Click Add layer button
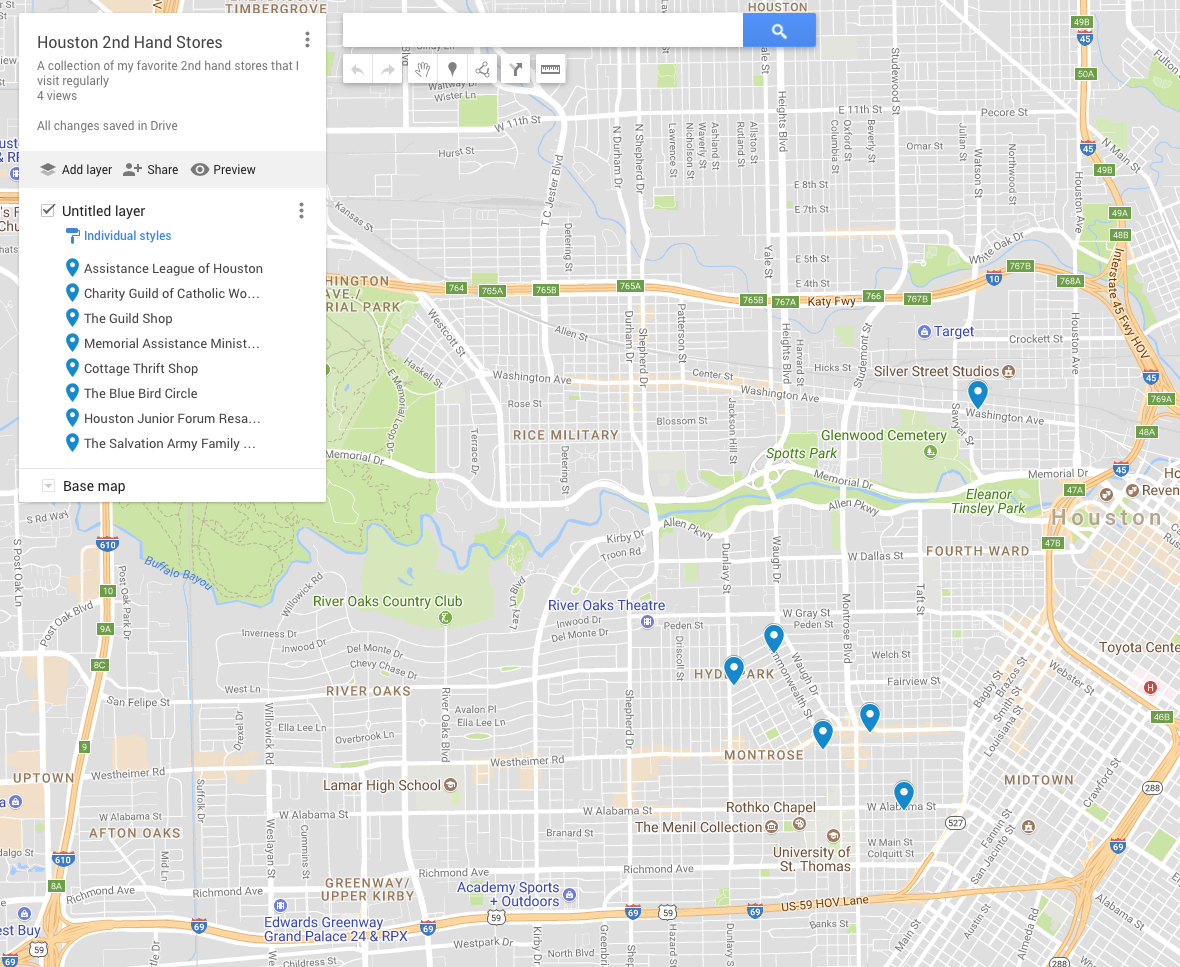Image resolution: width=1180 pixels, height=967 pixels. (x=76, y=169)
